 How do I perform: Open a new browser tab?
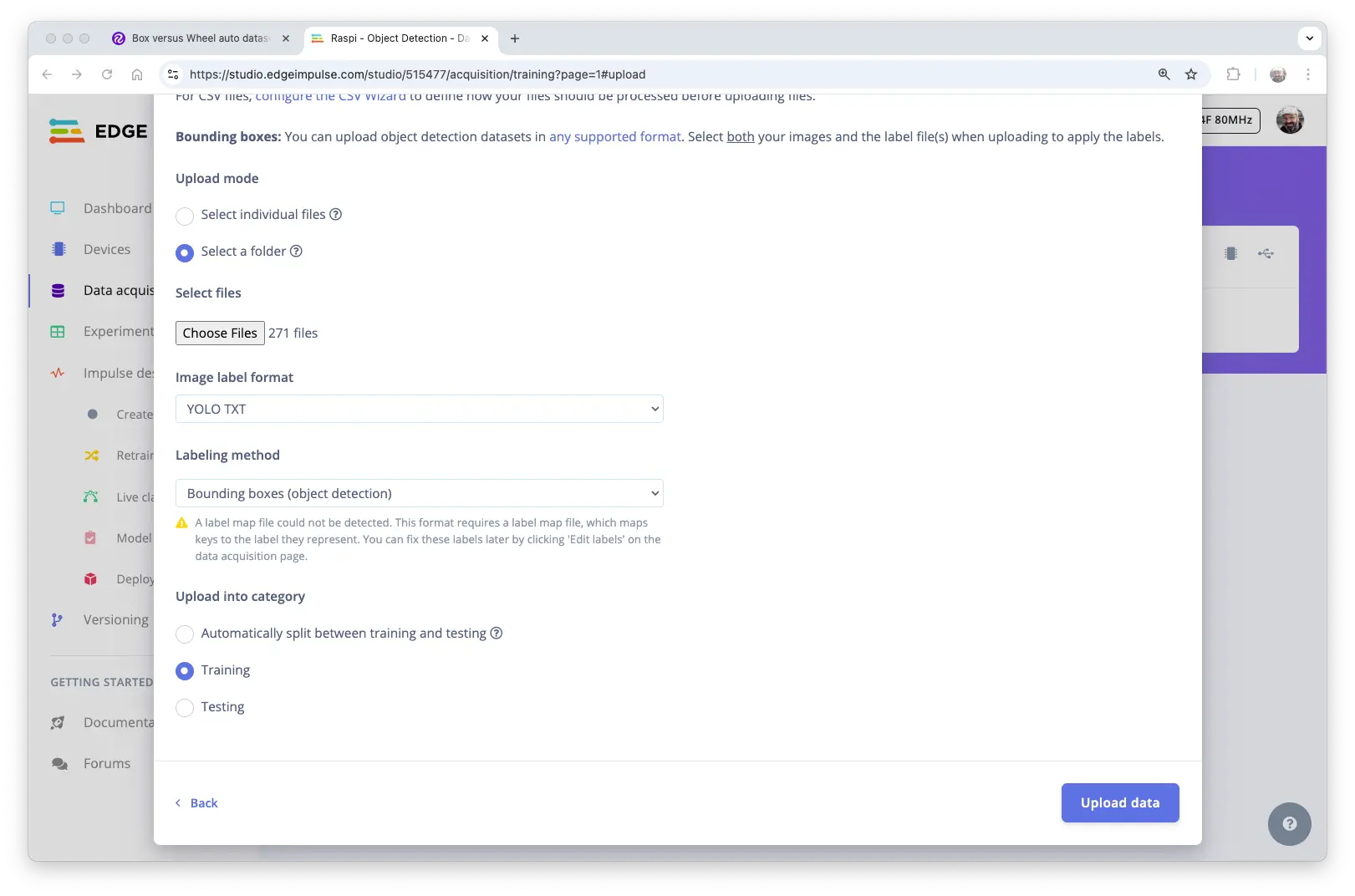[x=515, y=38]
